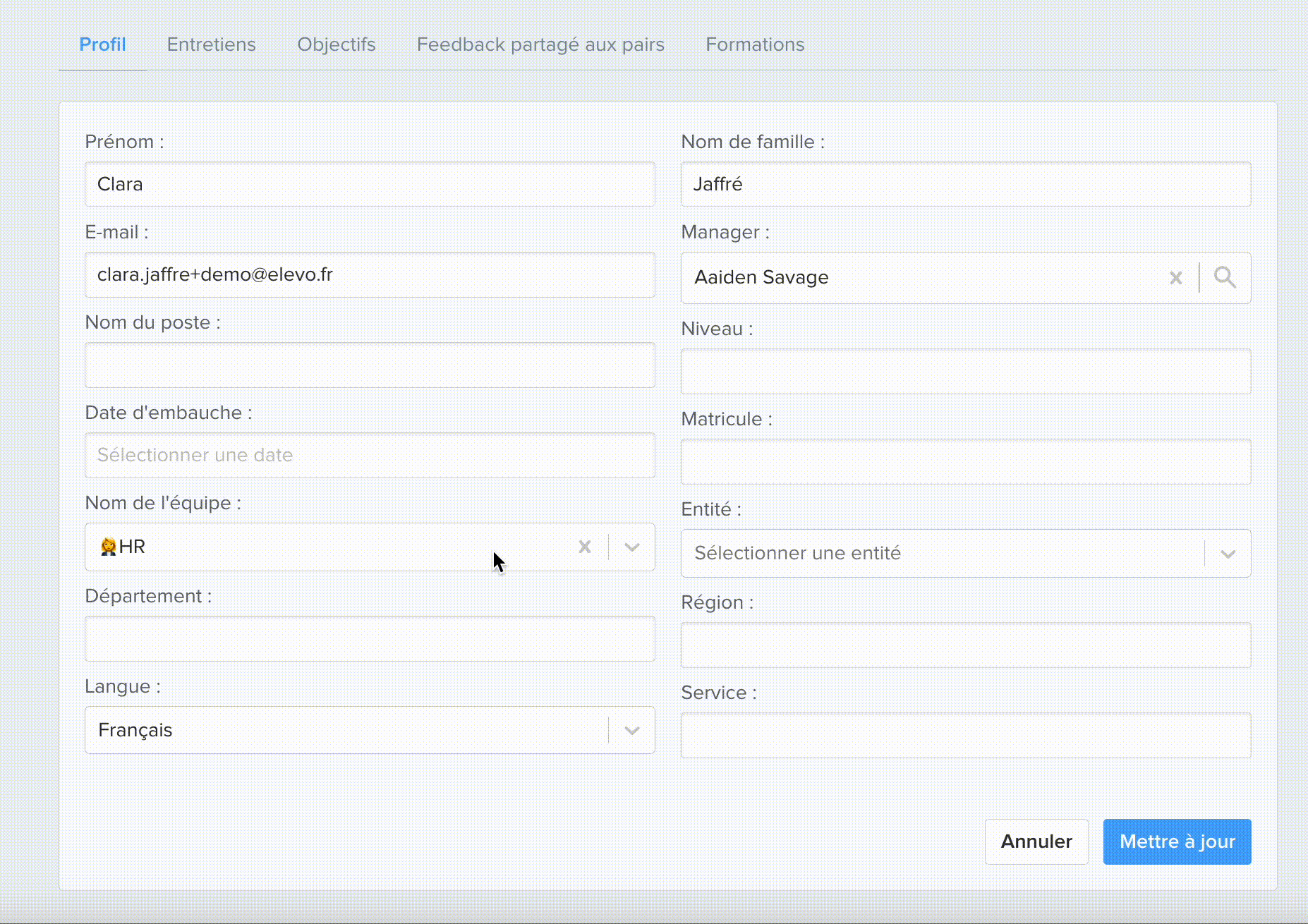Remove the HR team selection
The height and width of the screenshot is (924, 1308).
[585, 547]
